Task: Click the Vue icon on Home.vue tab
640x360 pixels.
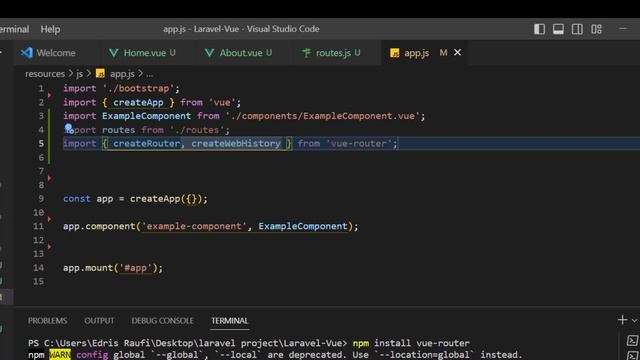Action: (x=113, y=53)
